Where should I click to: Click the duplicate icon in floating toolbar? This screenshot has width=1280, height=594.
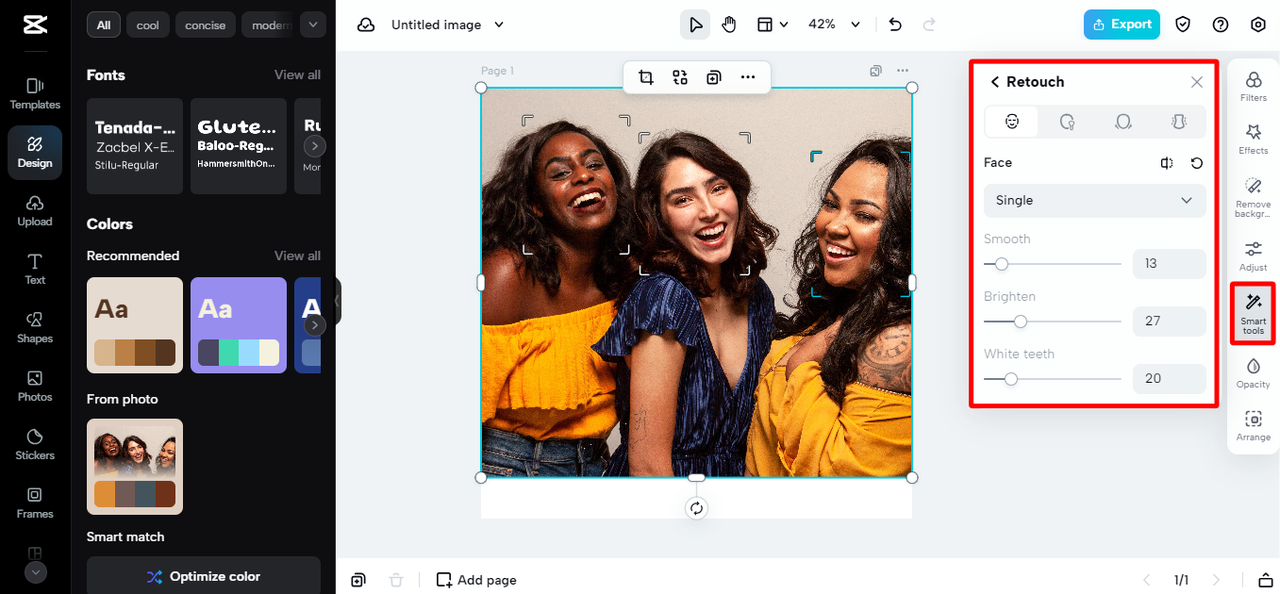(x=714, y=77)
